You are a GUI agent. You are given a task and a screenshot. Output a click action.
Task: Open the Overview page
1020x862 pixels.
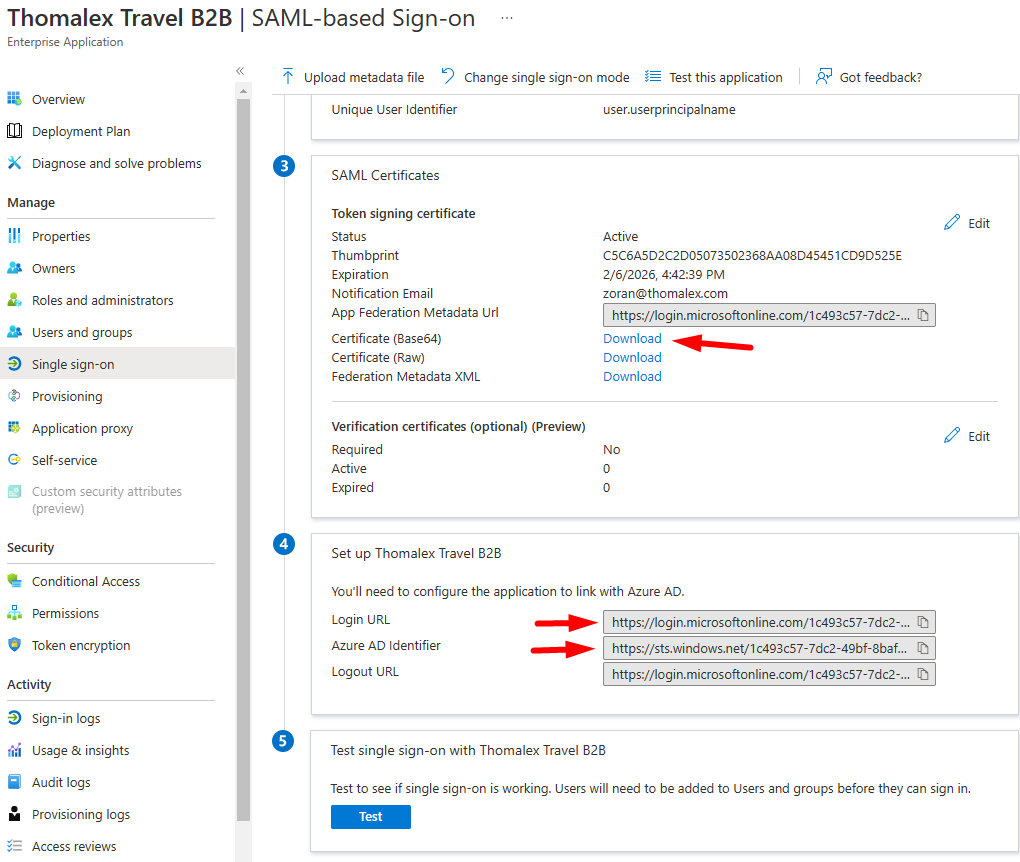(x=58, y=100)
